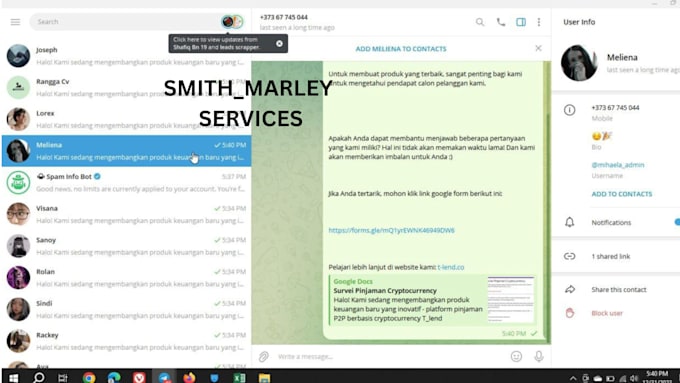
Task: Start a voice call with Meliena
Action: coord(501,22)
